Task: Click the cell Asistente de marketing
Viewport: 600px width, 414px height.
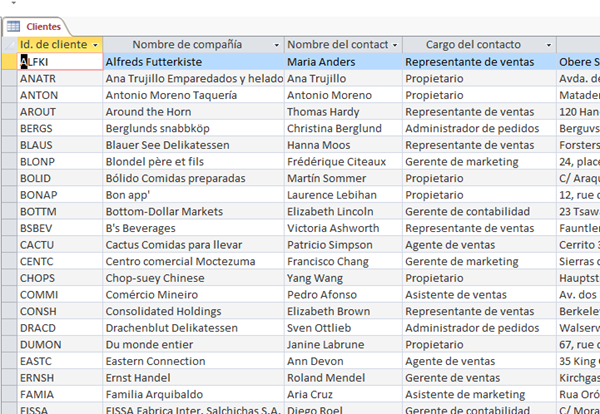Action: (x=479, y=394)
